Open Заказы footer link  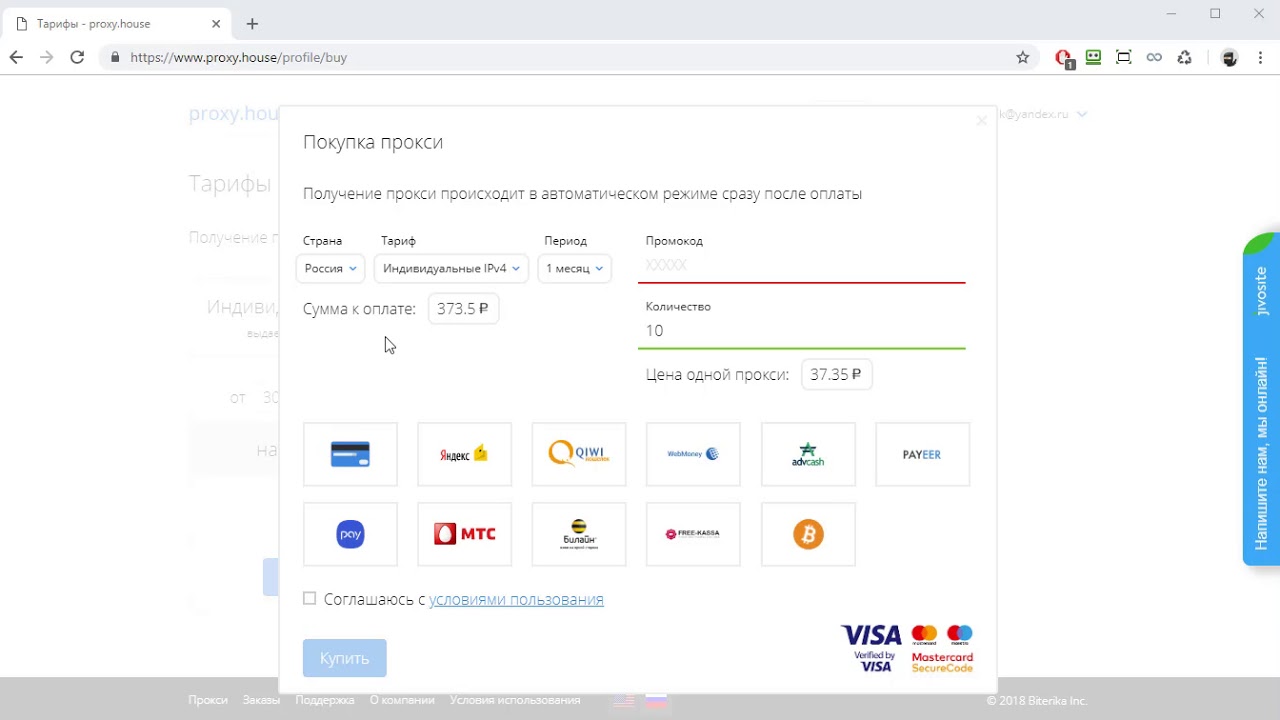(x=261, y=700)
